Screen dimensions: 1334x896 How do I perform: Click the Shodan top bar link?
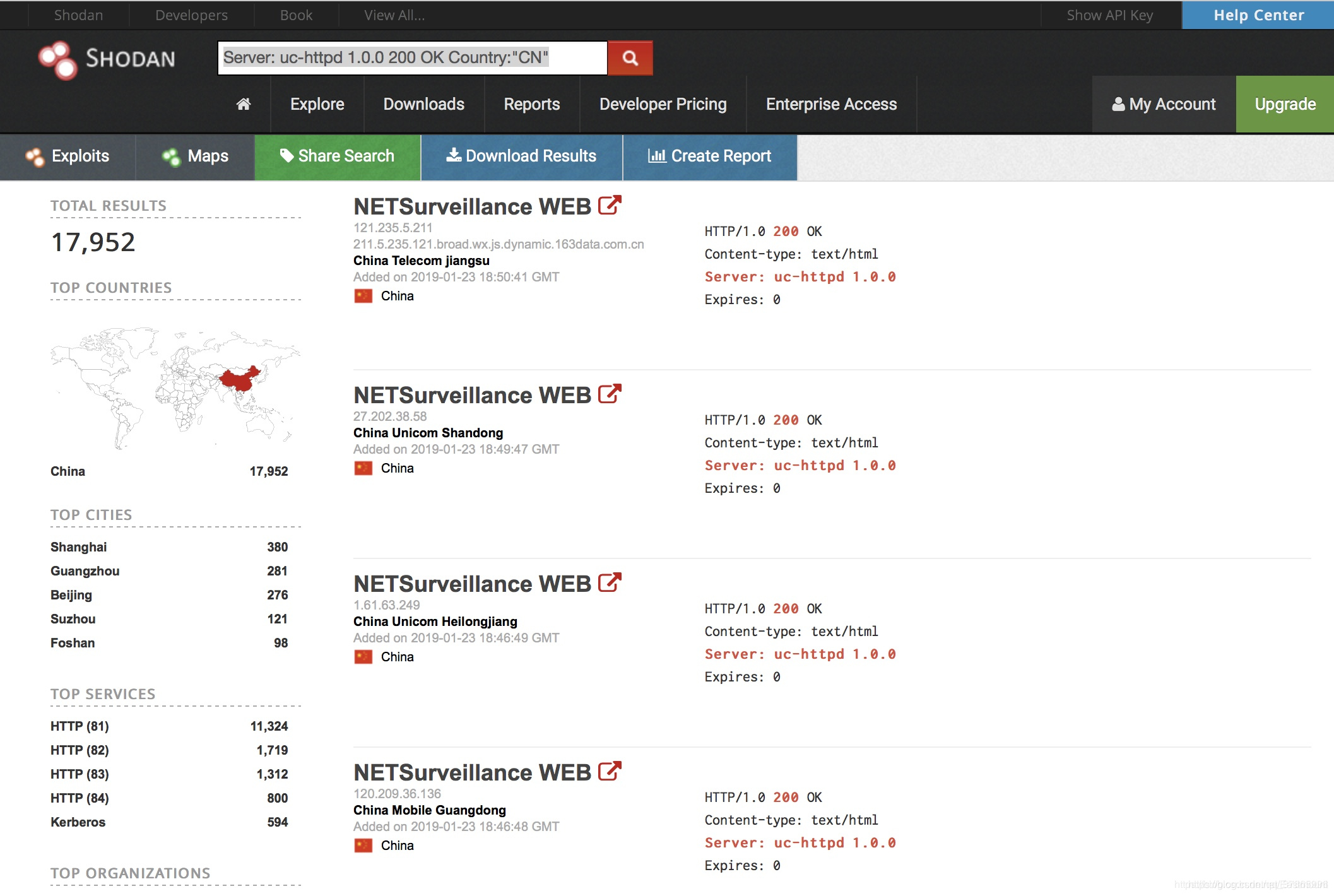pyautogui.click(x=78, y=15)
